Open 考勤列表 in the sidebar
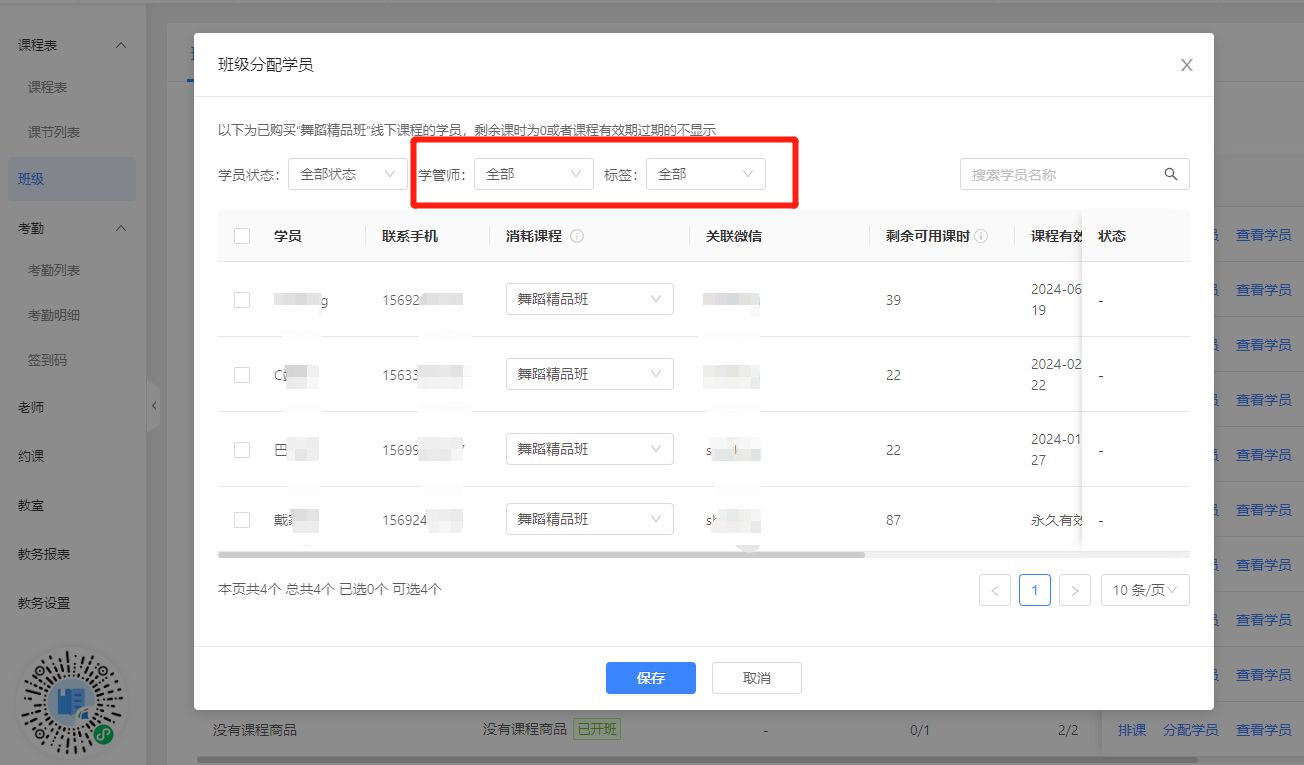Screen dimensions: 1304x765 (54, 270)
